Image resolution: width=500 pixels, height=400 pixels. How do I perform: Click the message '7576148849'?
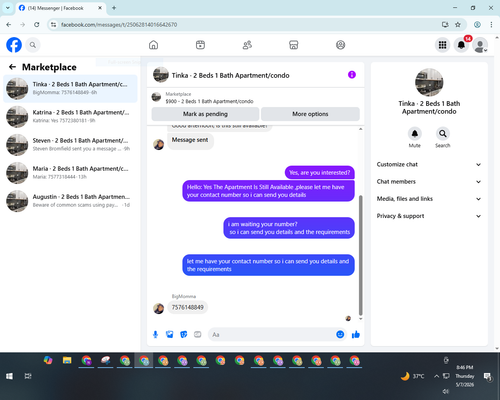coord(188,307)
